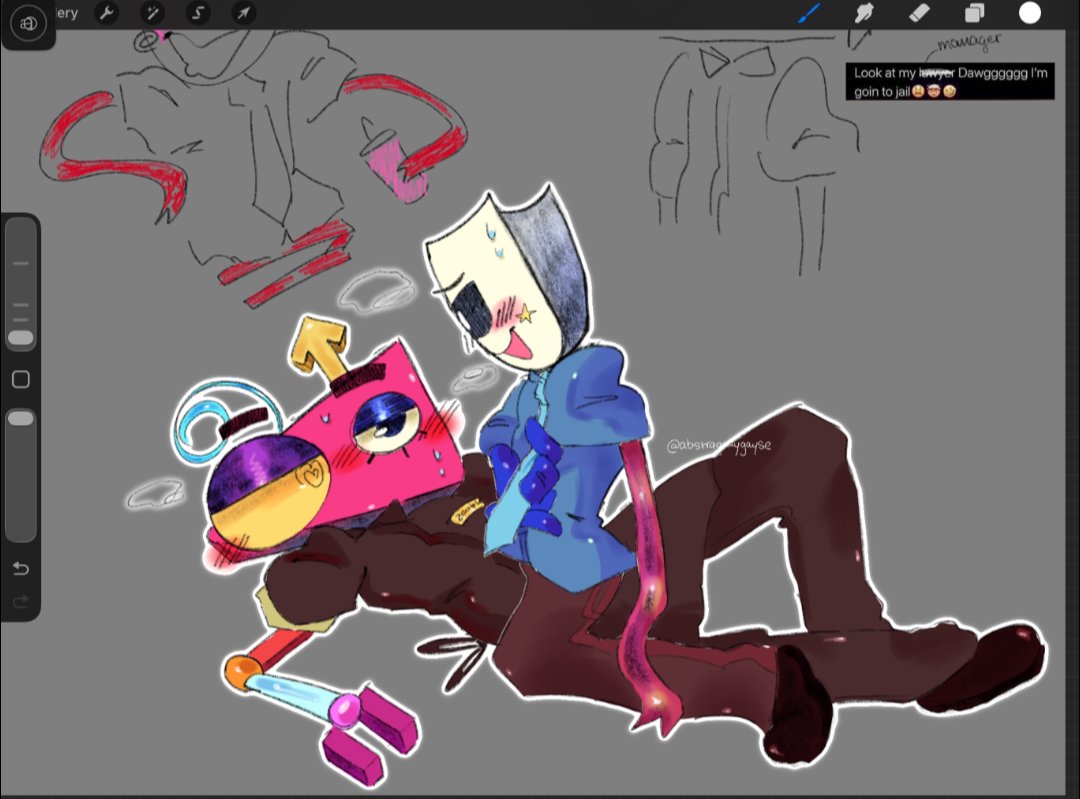This screenshot has height=799, width=1080.
Task: Tap undo in the sidebar
Action: (21, 568)
